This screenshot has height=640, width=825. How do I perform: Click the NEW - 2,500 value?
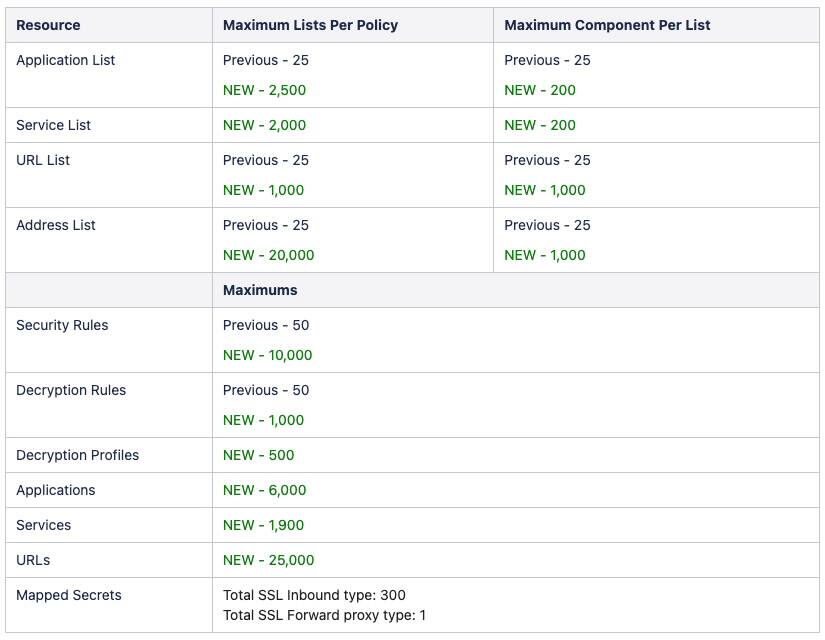click(x=264, y=90)
